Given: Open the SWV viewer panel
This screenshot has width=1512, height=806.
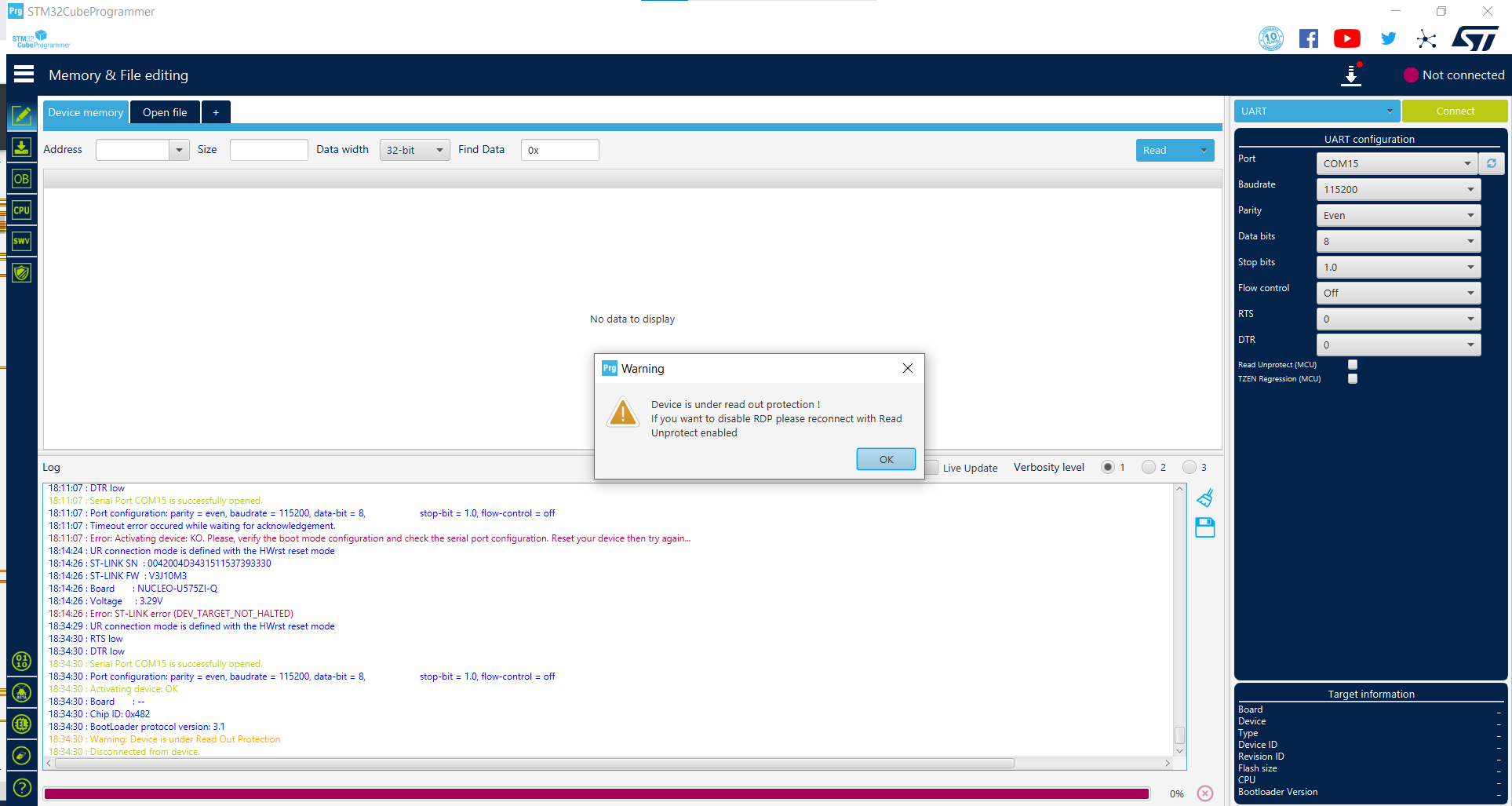Looking at the screenshot, I should [x=22, y=241].
